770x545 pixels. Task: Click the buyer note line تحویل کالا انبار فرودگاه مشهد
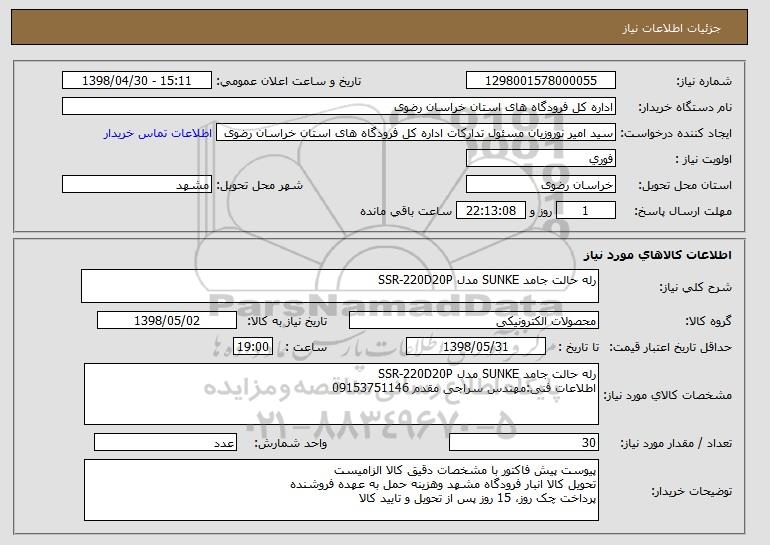pos(443,484)
